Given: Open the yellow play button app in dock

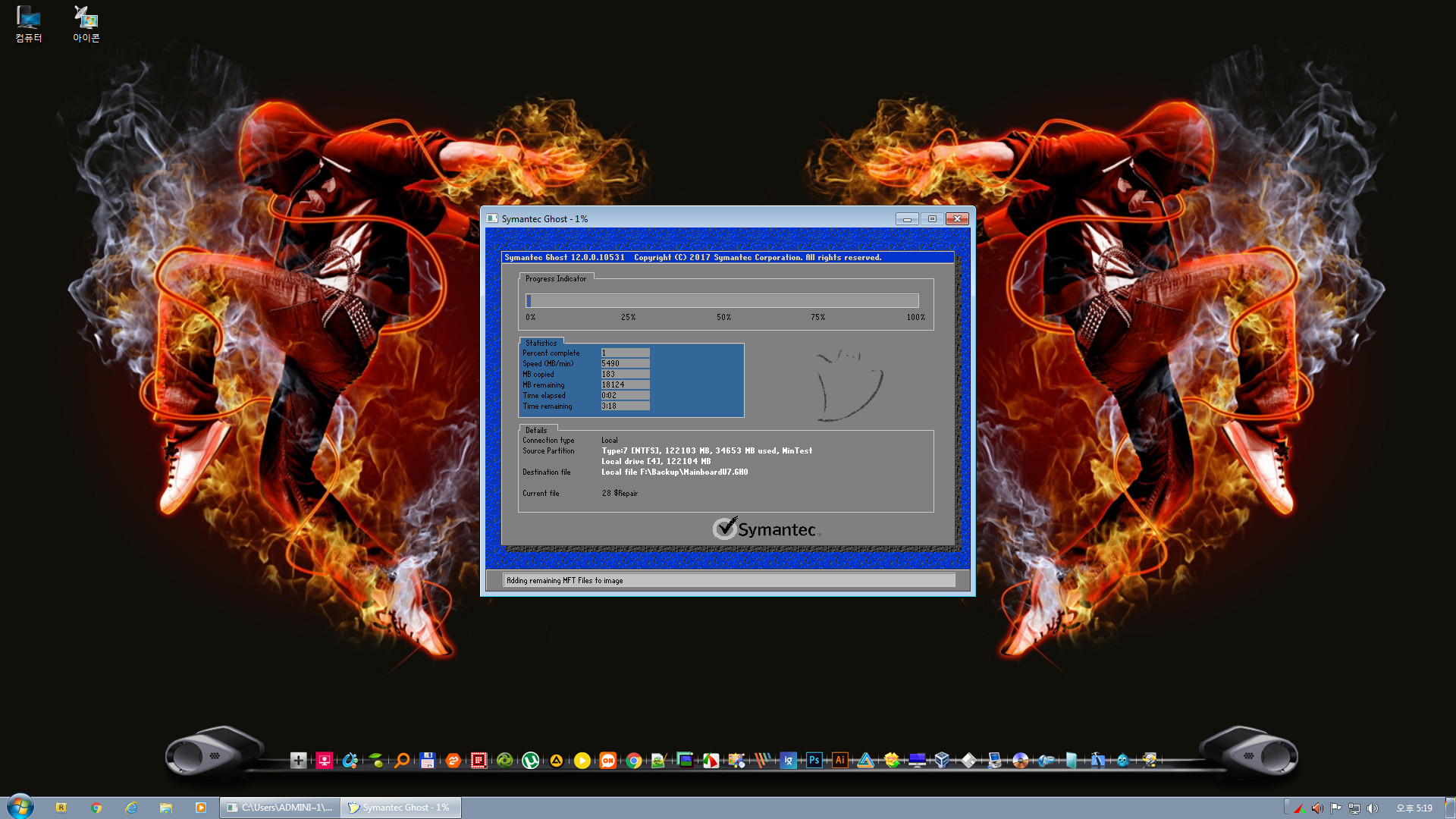Looking at the screenshot, I should (x=582, y=760).
